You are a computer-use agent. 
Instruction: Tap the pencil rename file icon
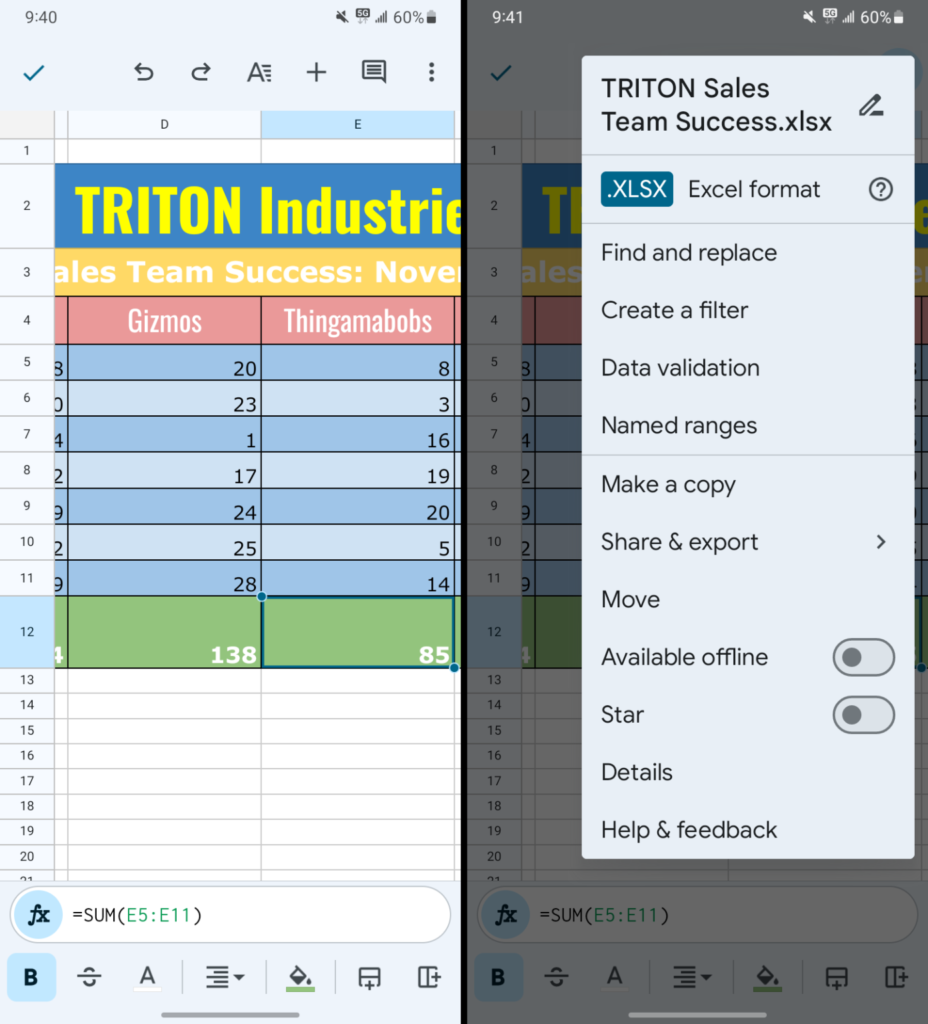coord(871,105)
